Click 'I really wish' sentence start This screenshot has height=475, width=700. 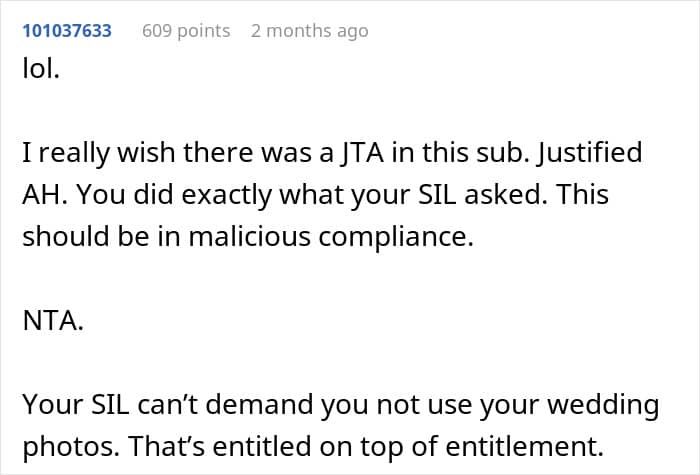click(98, 152)
